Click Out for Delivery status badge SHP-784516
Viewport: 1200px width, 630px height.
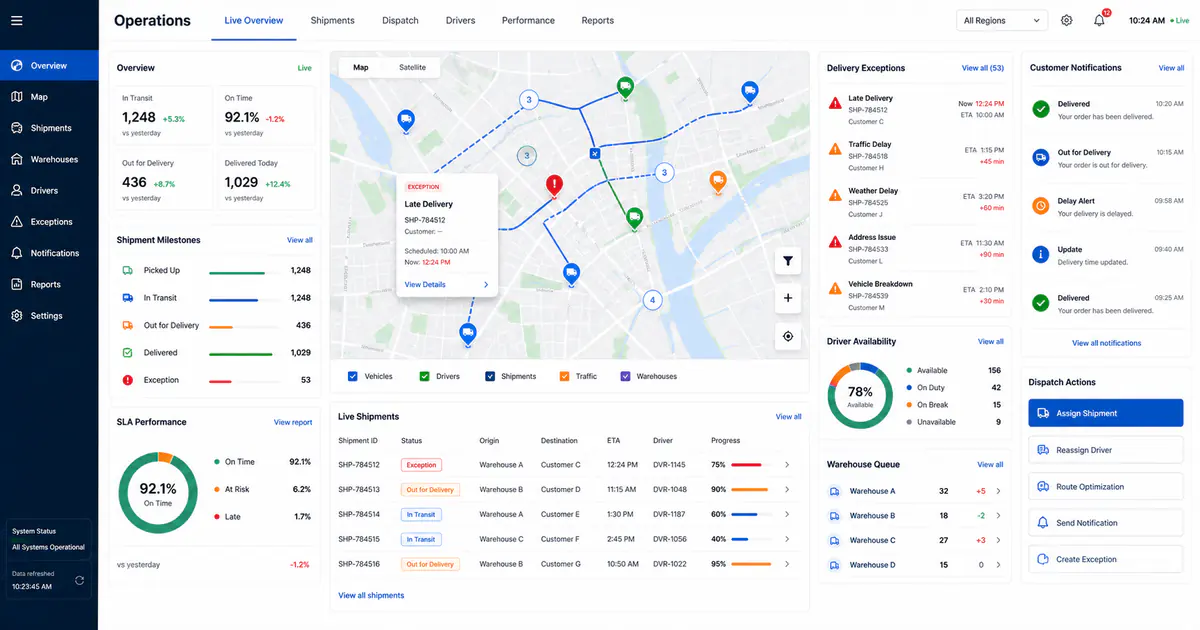[x=430, y=564]
